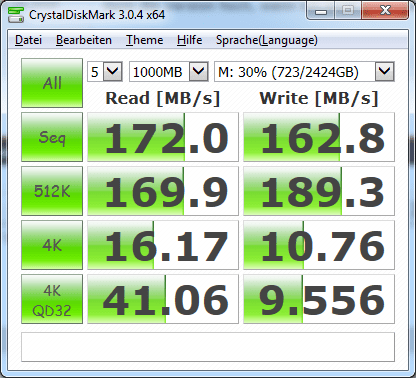Screen dimensions: 416x378
Task: Click the 512K read value 169.9
Action: coord(163,191)
